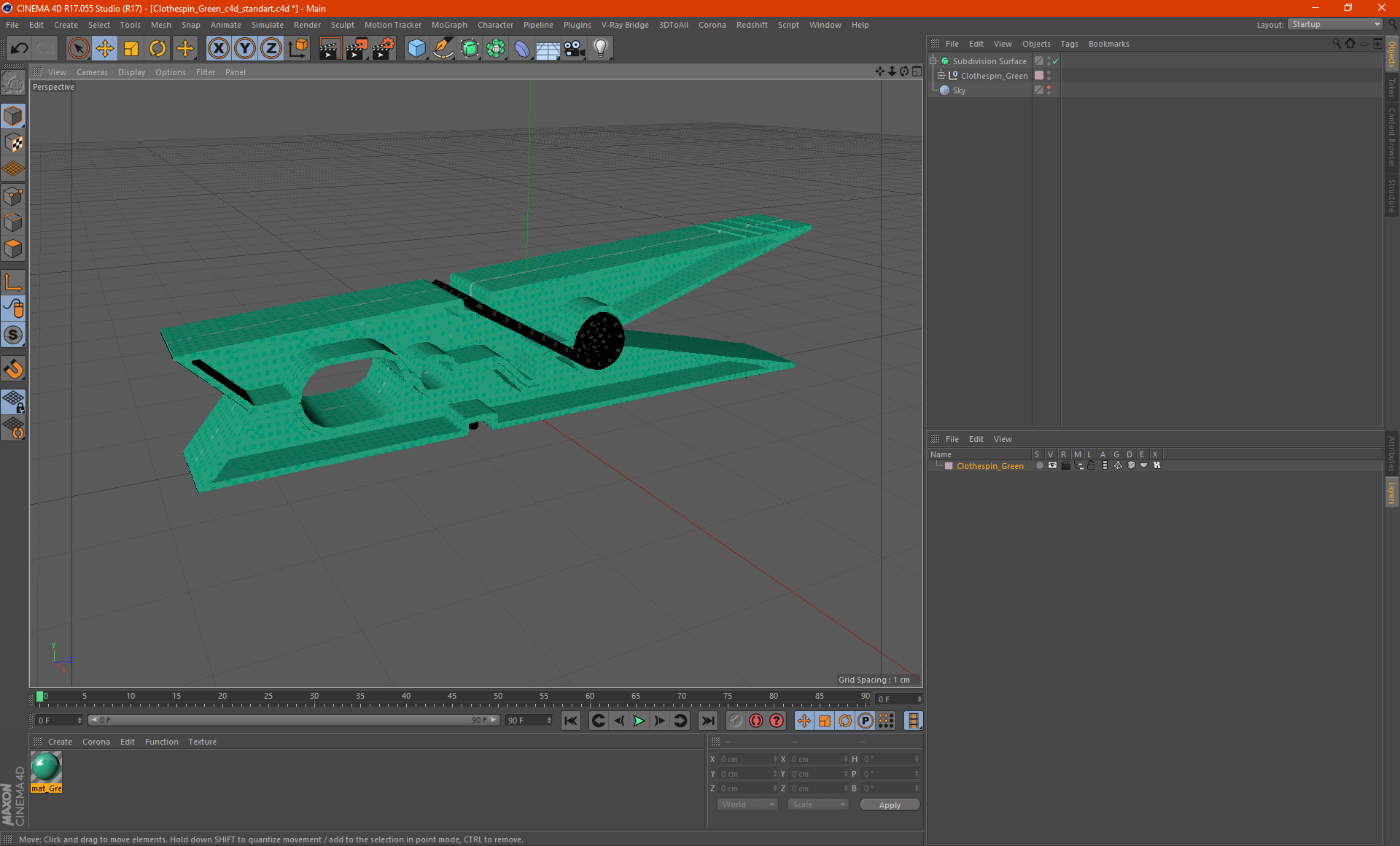Screen dimensions: 1400x846
Task: Click the timeline preview range slider bar
Action: tap(293, 720)
